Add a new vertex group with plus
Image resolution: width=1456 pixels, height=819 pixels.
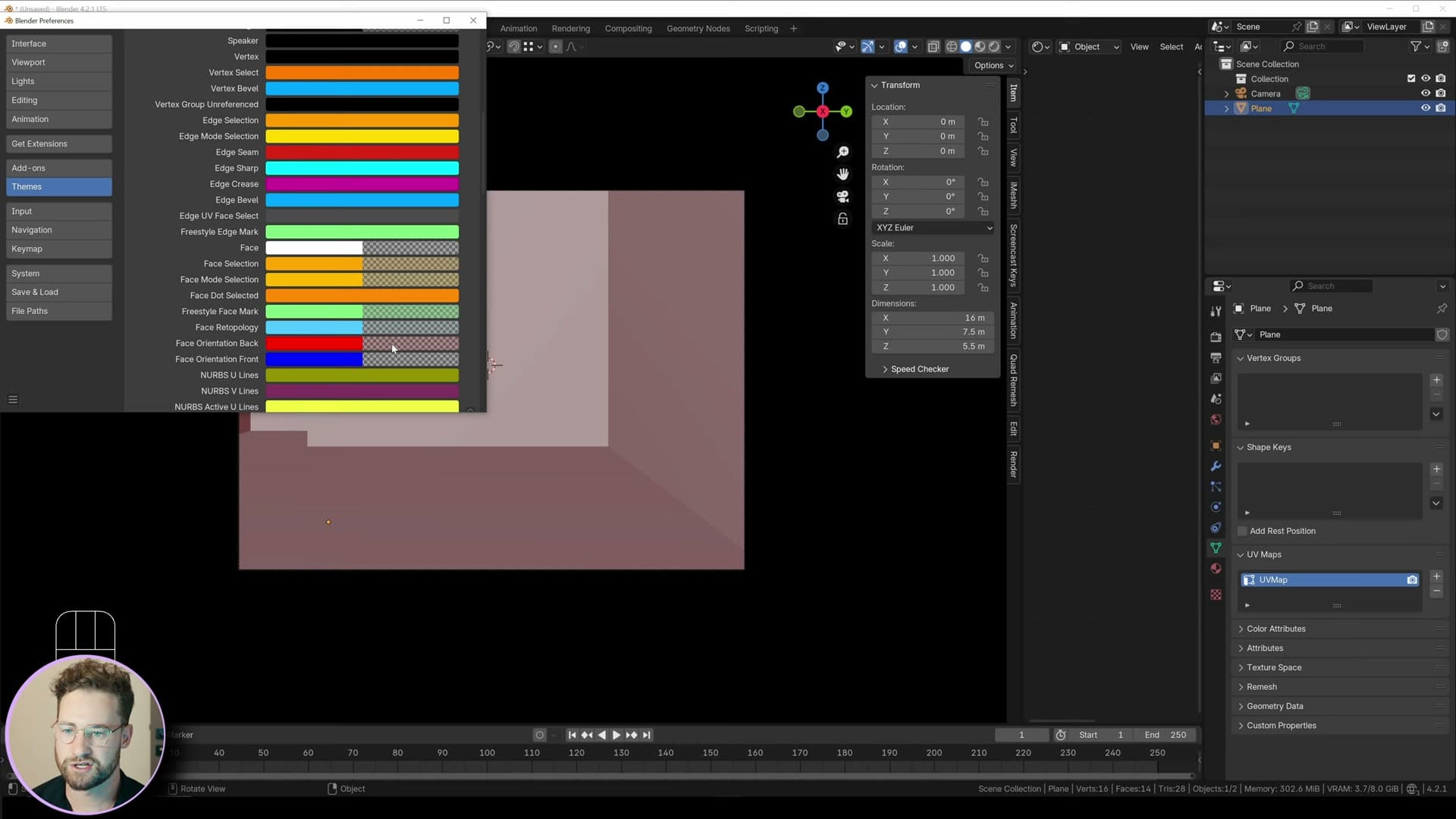pos(1436,380)
